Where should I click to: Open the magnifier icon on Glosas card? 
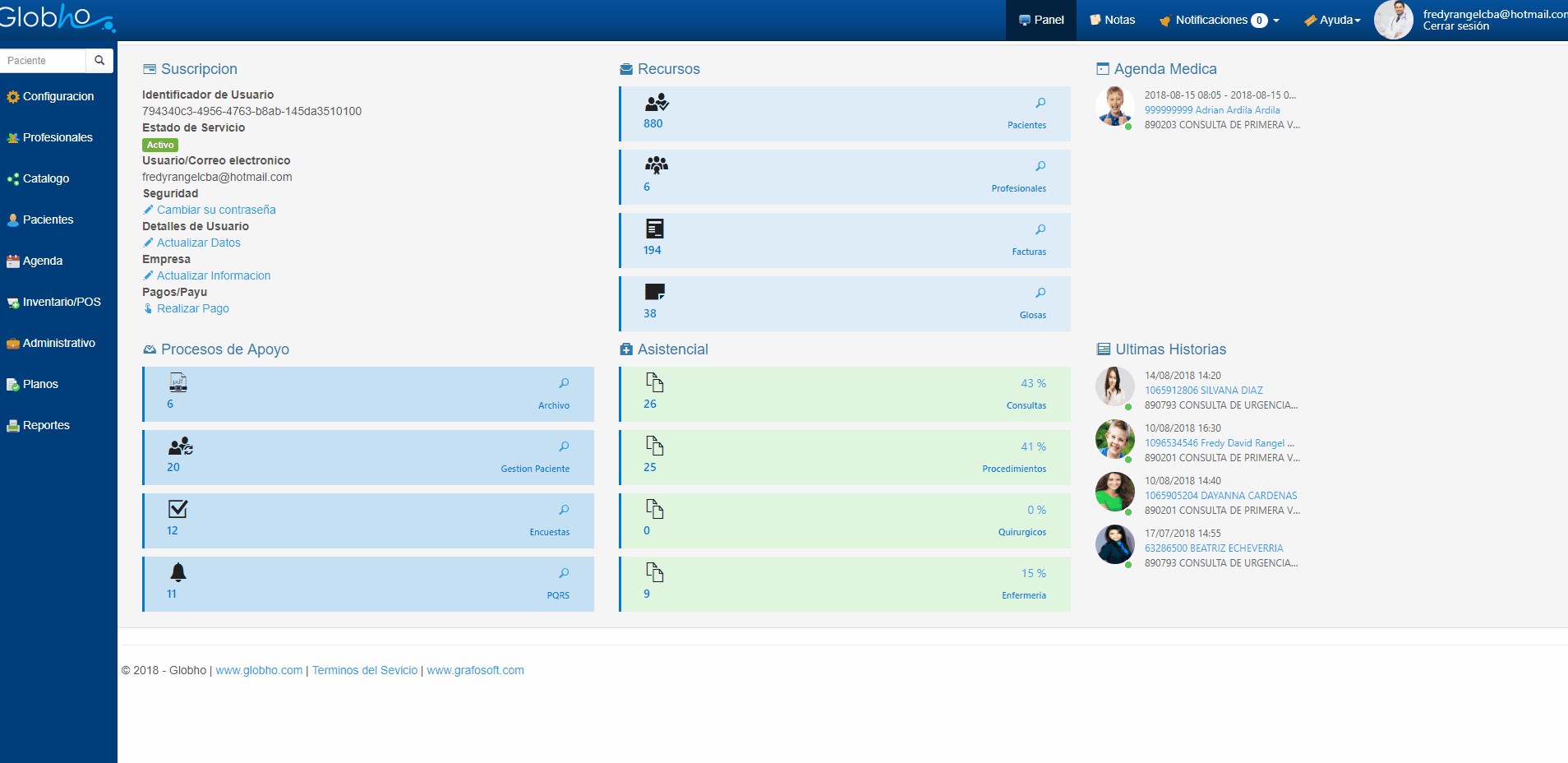1040,294
